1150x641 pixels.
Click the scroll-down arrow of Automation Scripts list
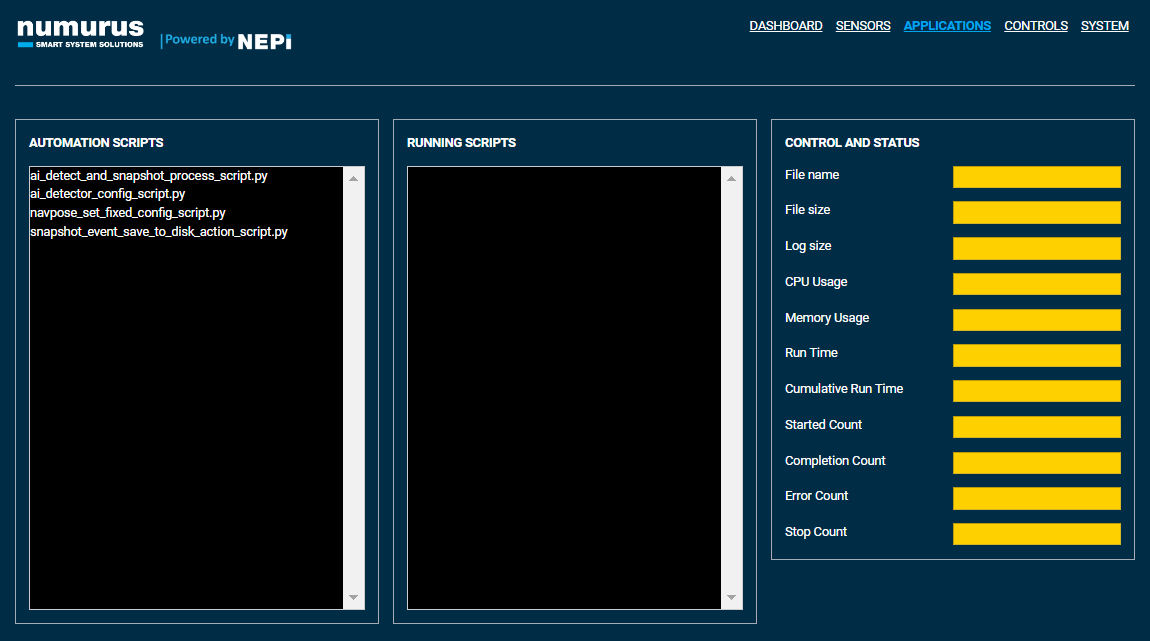[352, 597]
